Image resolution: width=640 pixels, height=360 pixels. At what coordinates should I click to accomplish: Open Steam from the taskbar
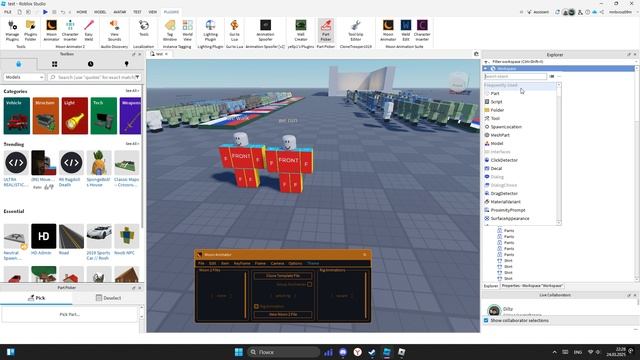point(372,352)
